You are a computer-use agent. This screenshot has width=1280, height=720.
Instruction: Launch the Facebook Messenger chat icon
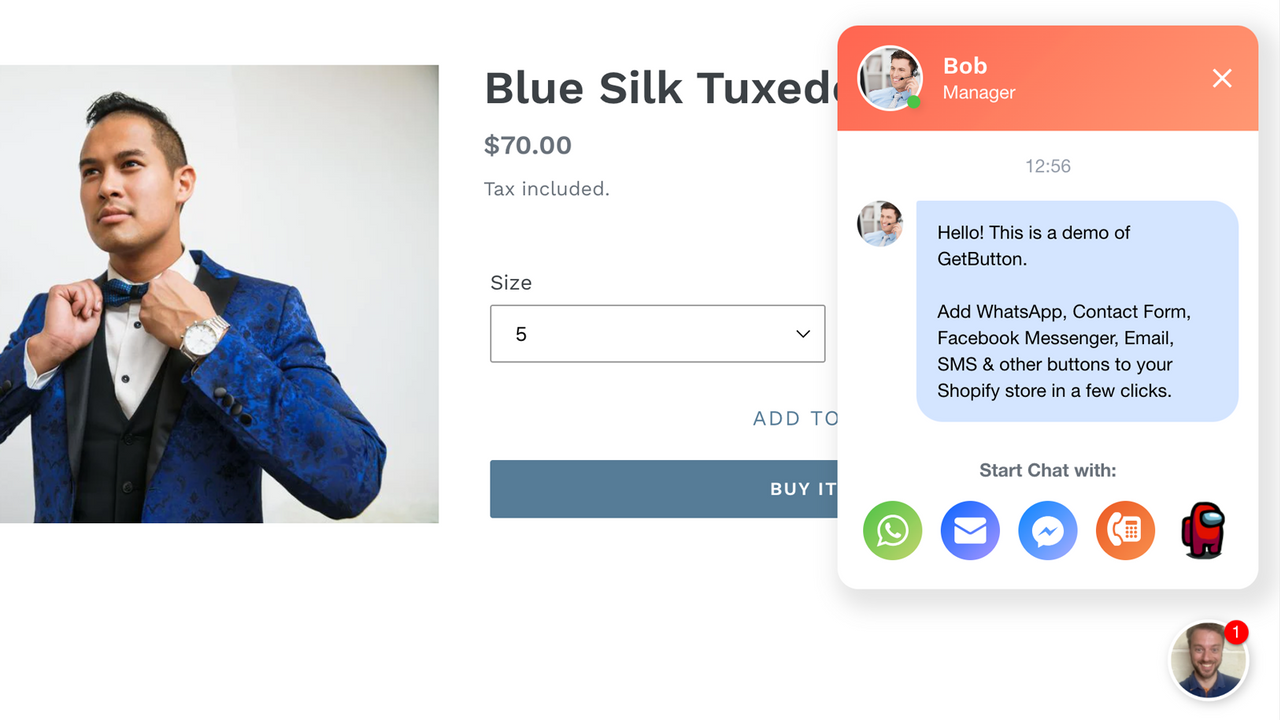pyautogui.click(x=1047, y=530)
